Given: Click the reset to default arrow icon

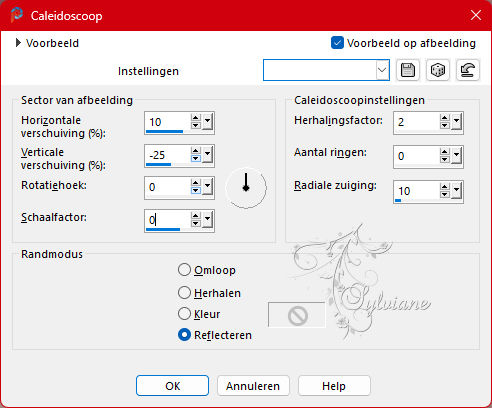Looking at the screenshot, I should 468,70.
